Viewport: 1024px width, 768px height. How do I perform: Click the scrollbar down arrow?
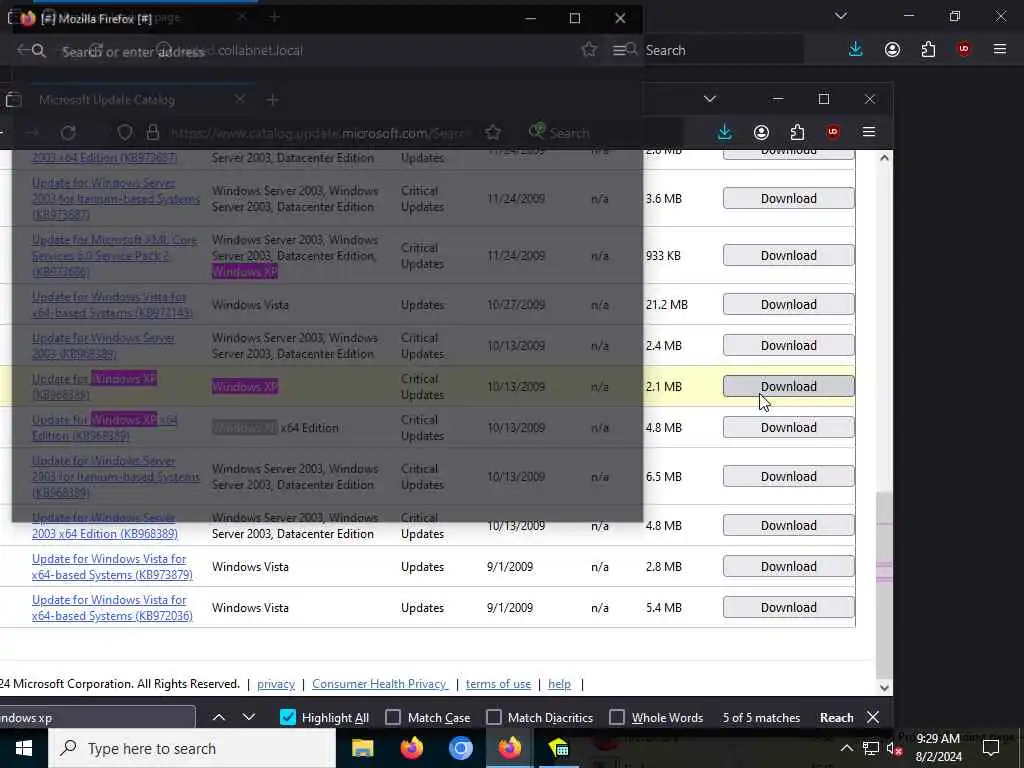pyautogui.click(x=884, y=687)
